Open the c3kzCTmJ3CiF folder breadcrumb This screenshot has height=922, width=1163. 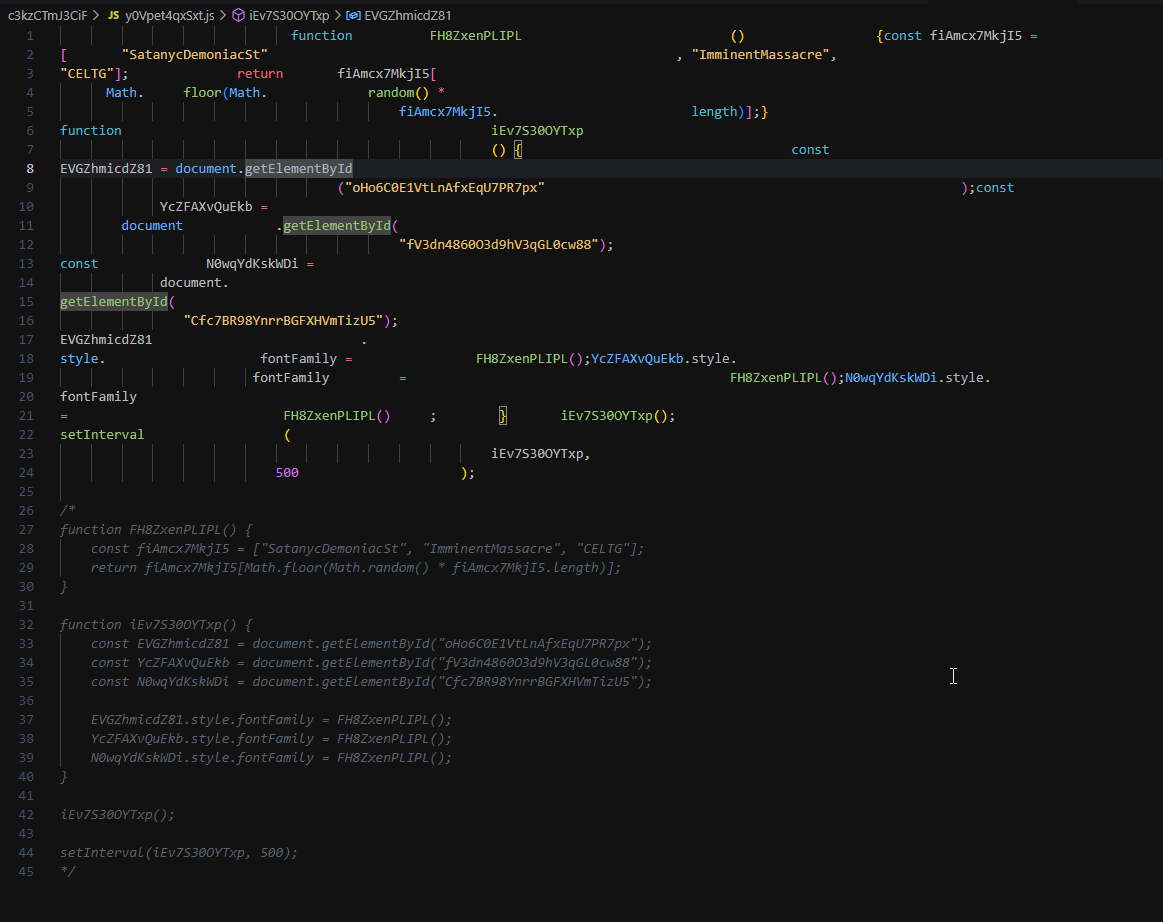coord(47,15)
